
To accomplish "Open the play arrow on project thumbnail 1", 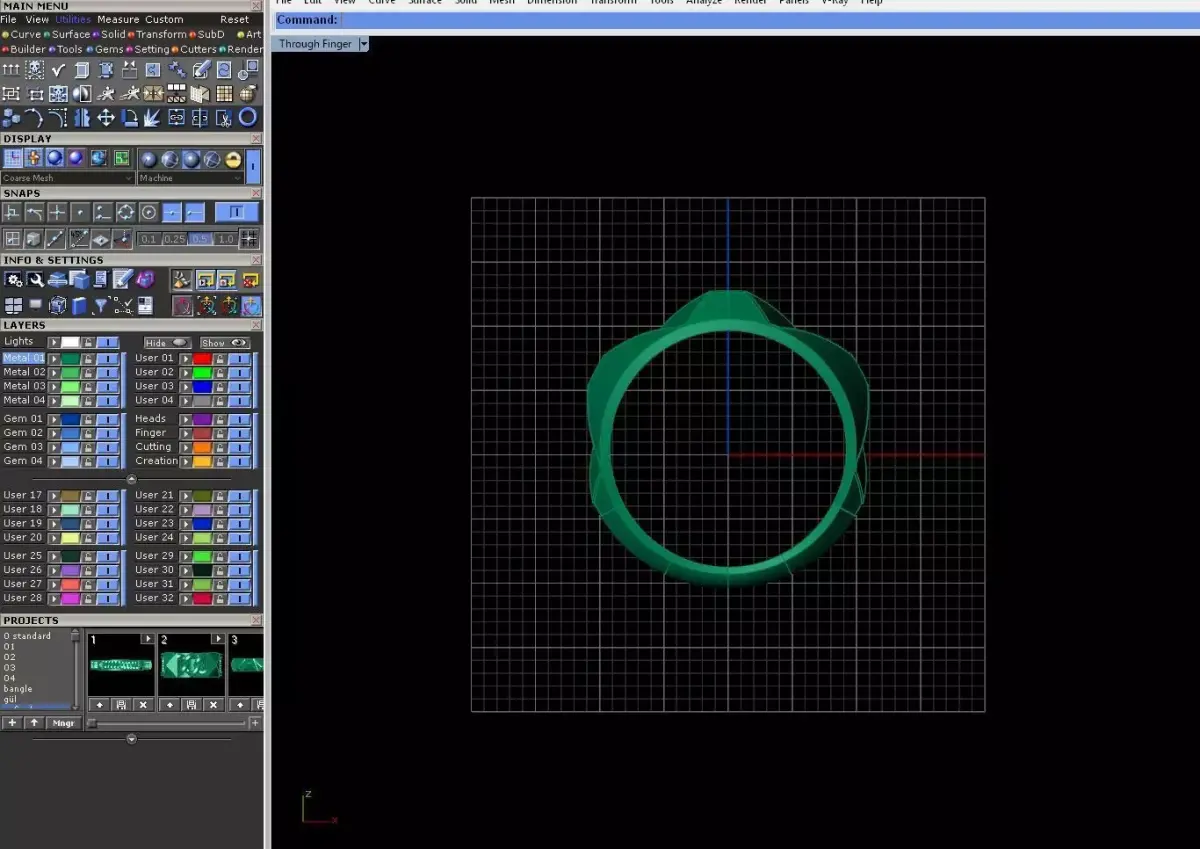I will [147, 639].
